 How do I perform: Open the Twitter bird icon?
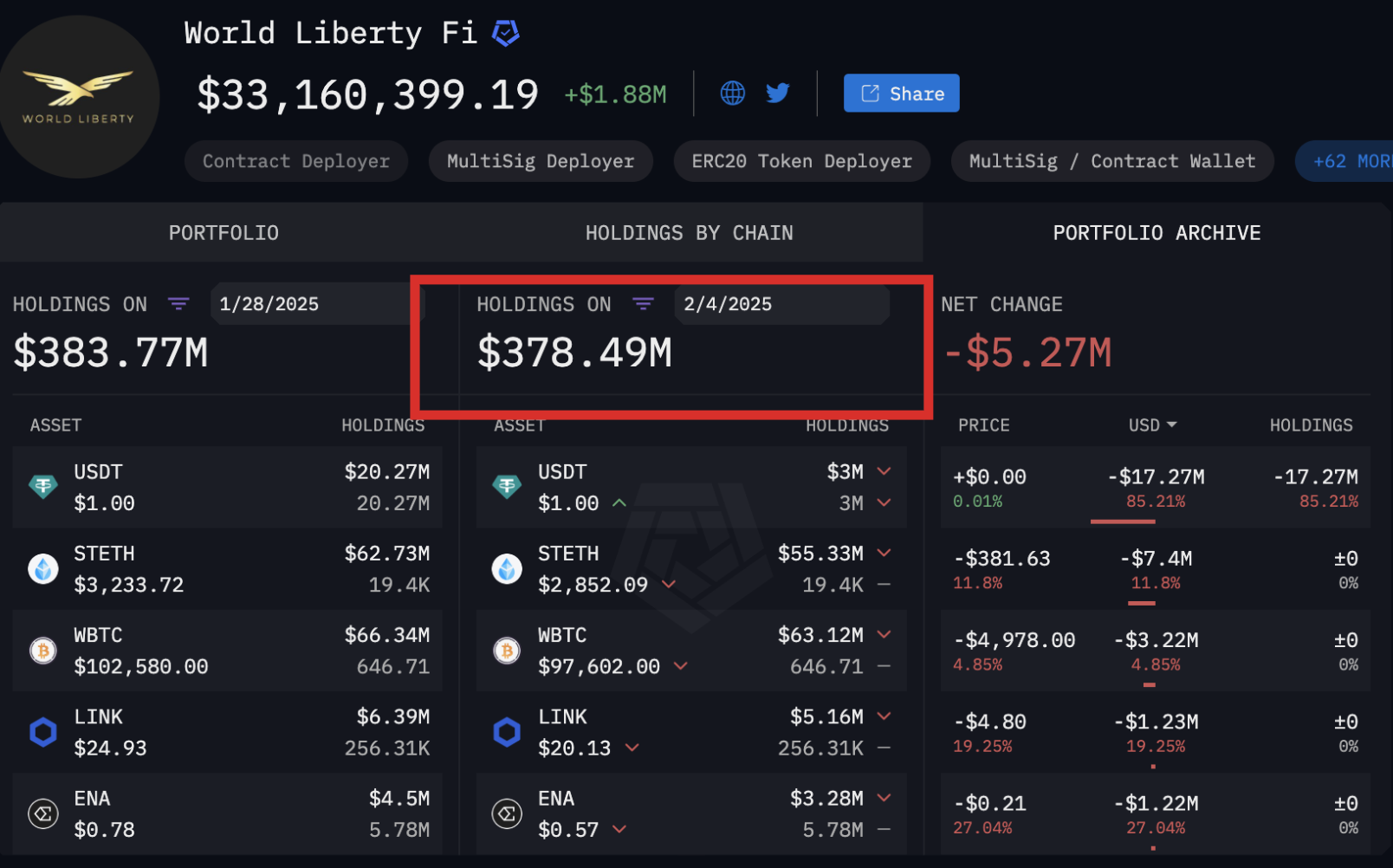[778, 94]
